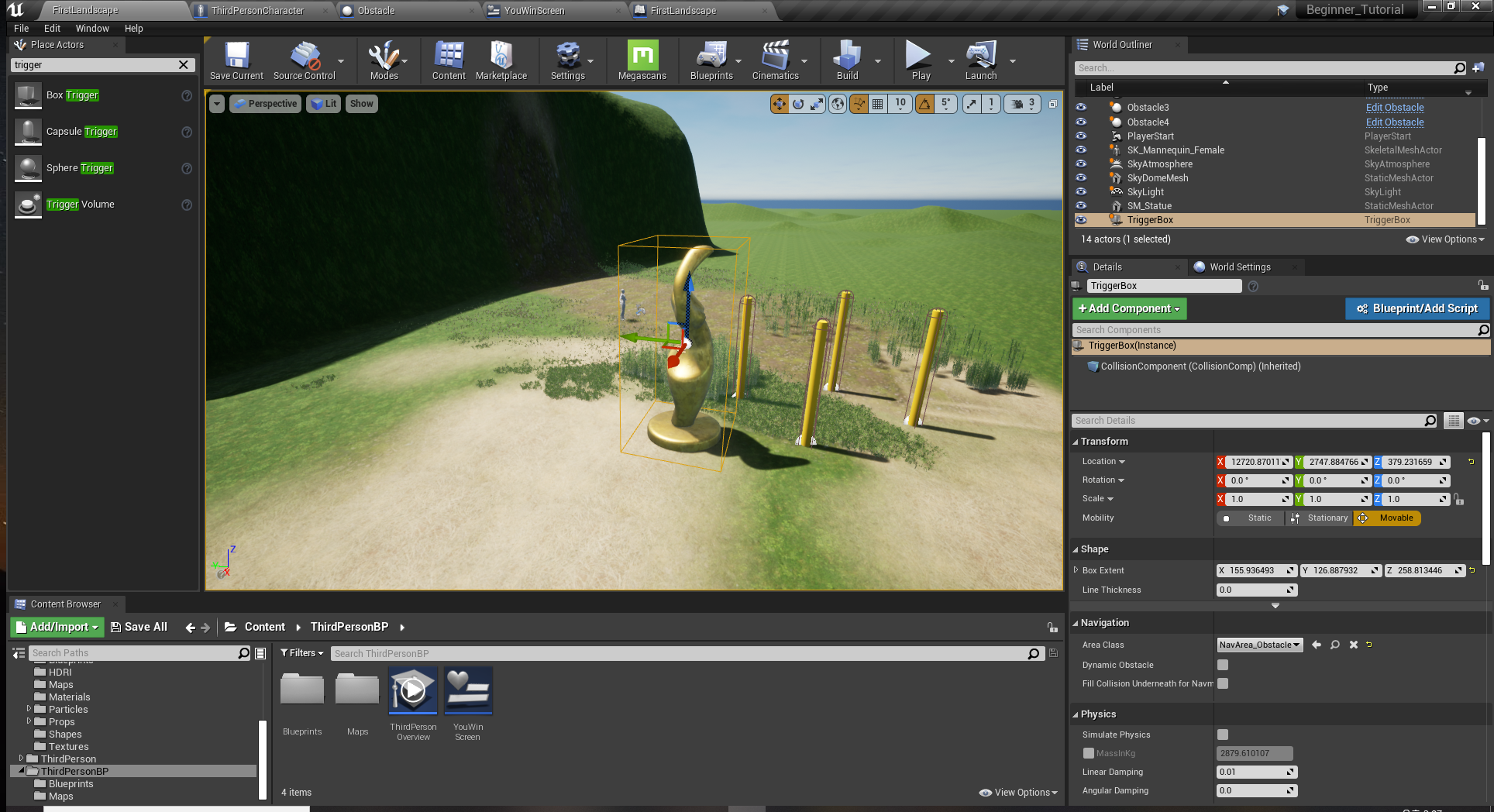
Task: Set mobility to Static
Action: [x=1251, y=518]
